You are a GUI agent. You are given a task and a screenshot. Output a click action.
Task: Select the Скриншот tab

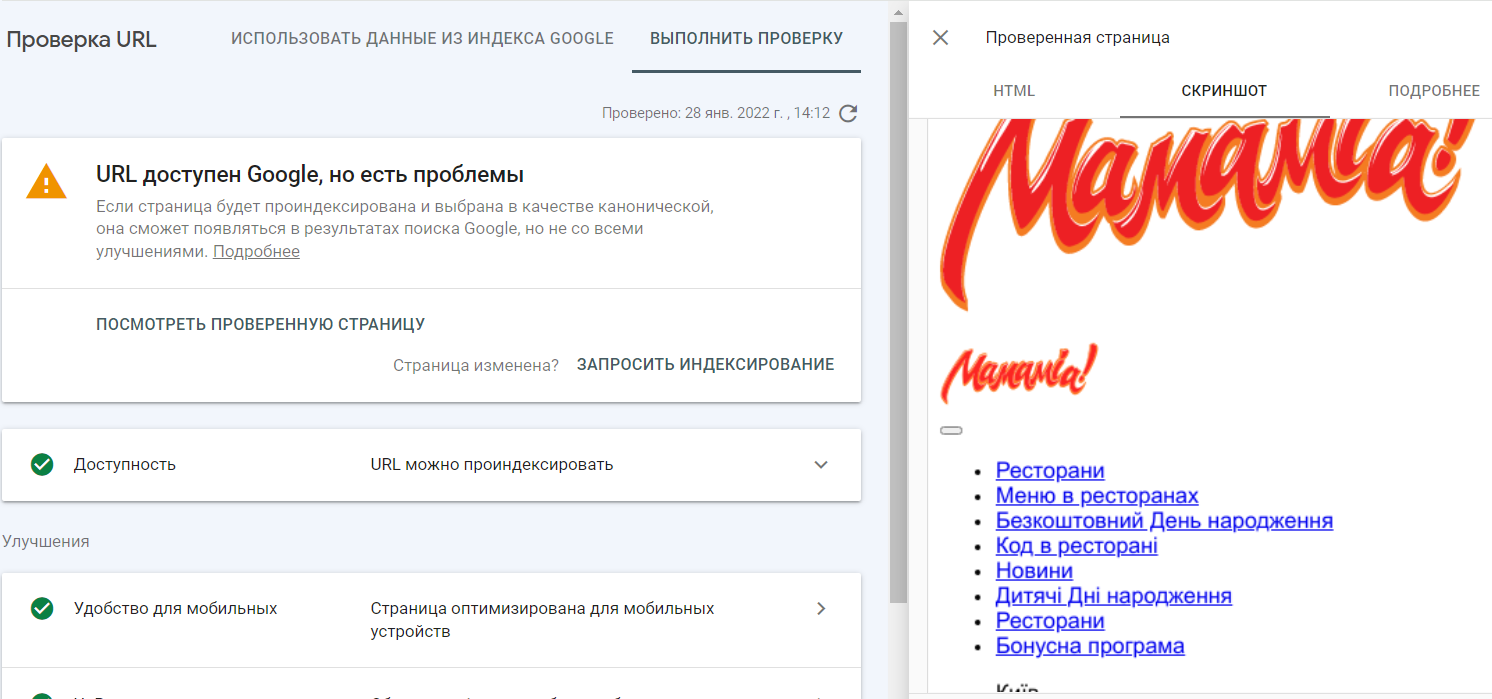tap(1224, 91)
